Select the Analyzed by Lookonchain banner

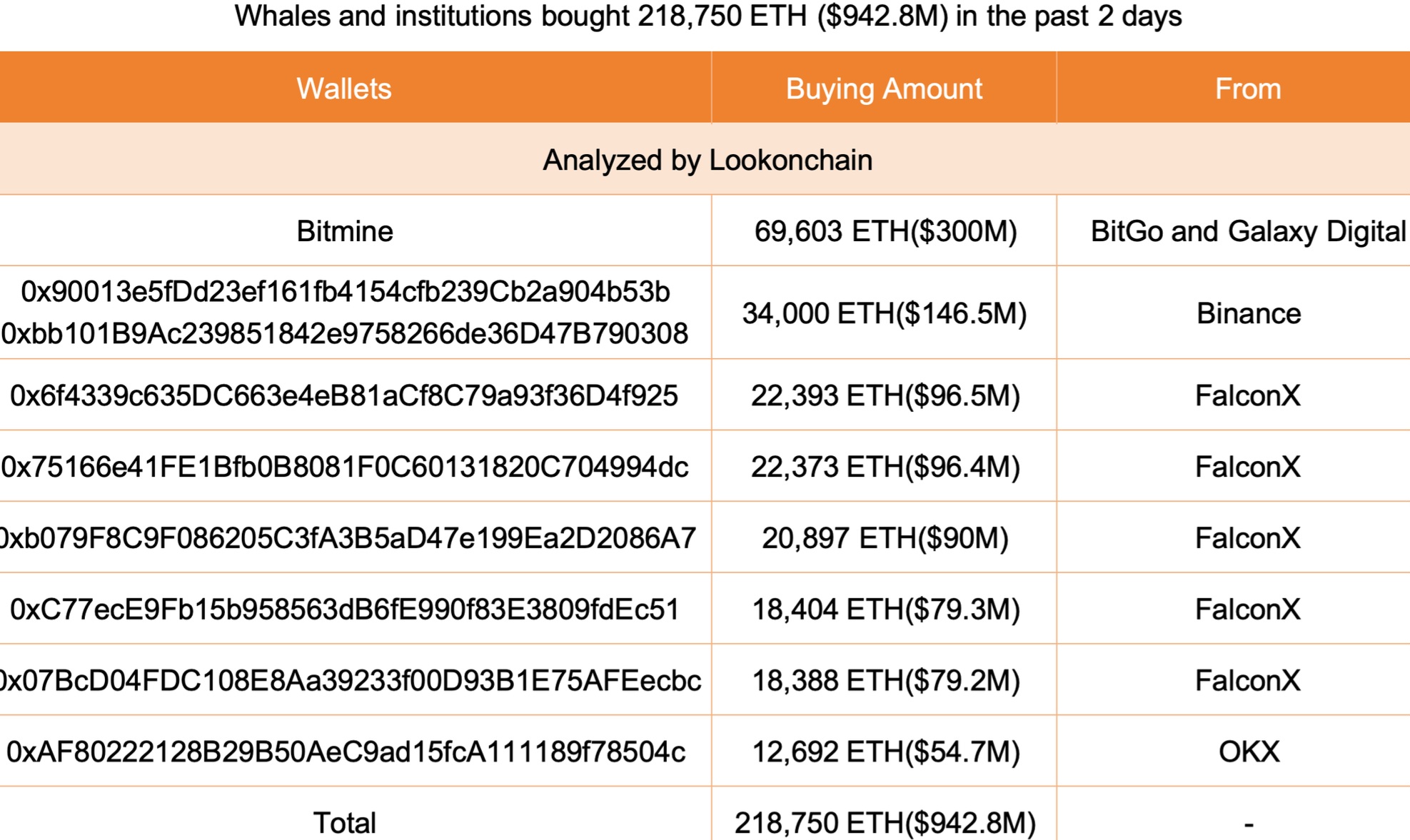coord(707,160)
